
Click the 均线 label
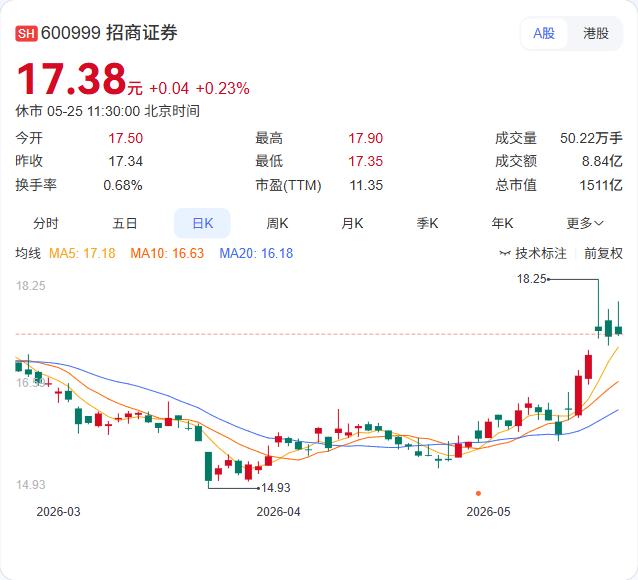coord(28,254)
